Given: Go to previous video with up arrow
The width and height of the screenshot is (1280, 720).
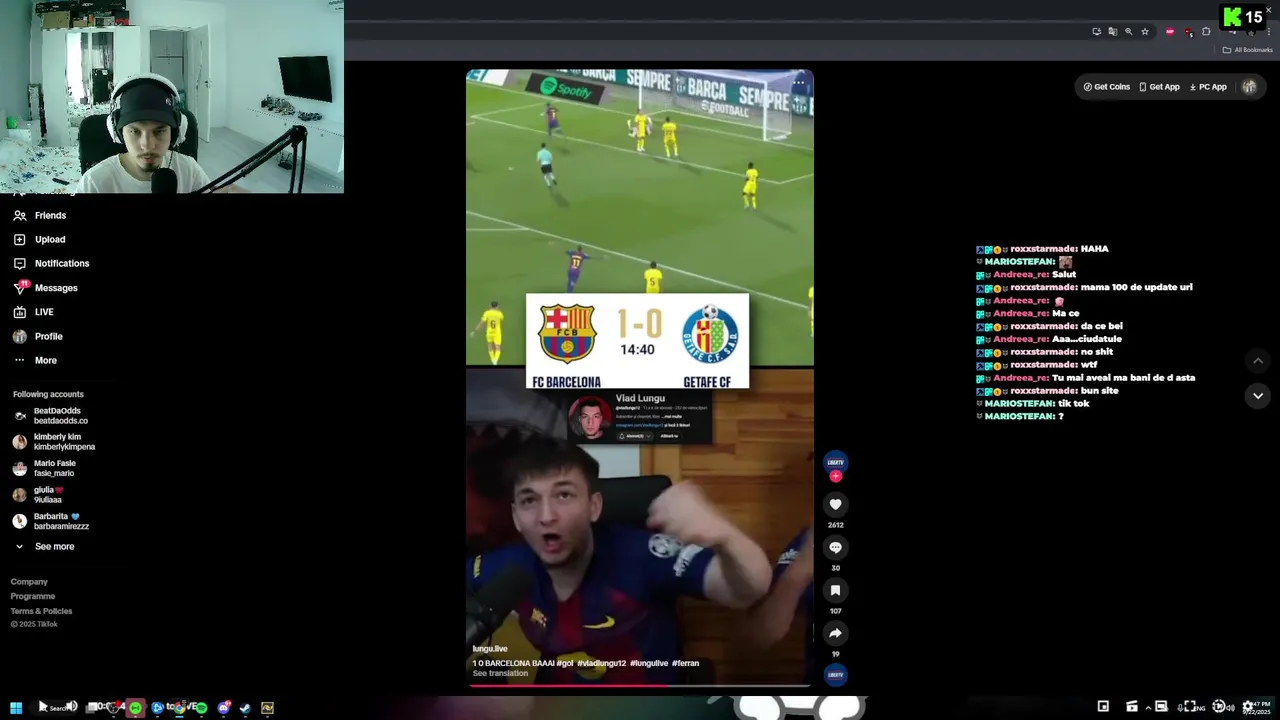Looking at the screenshot, I should [1258, 361].
